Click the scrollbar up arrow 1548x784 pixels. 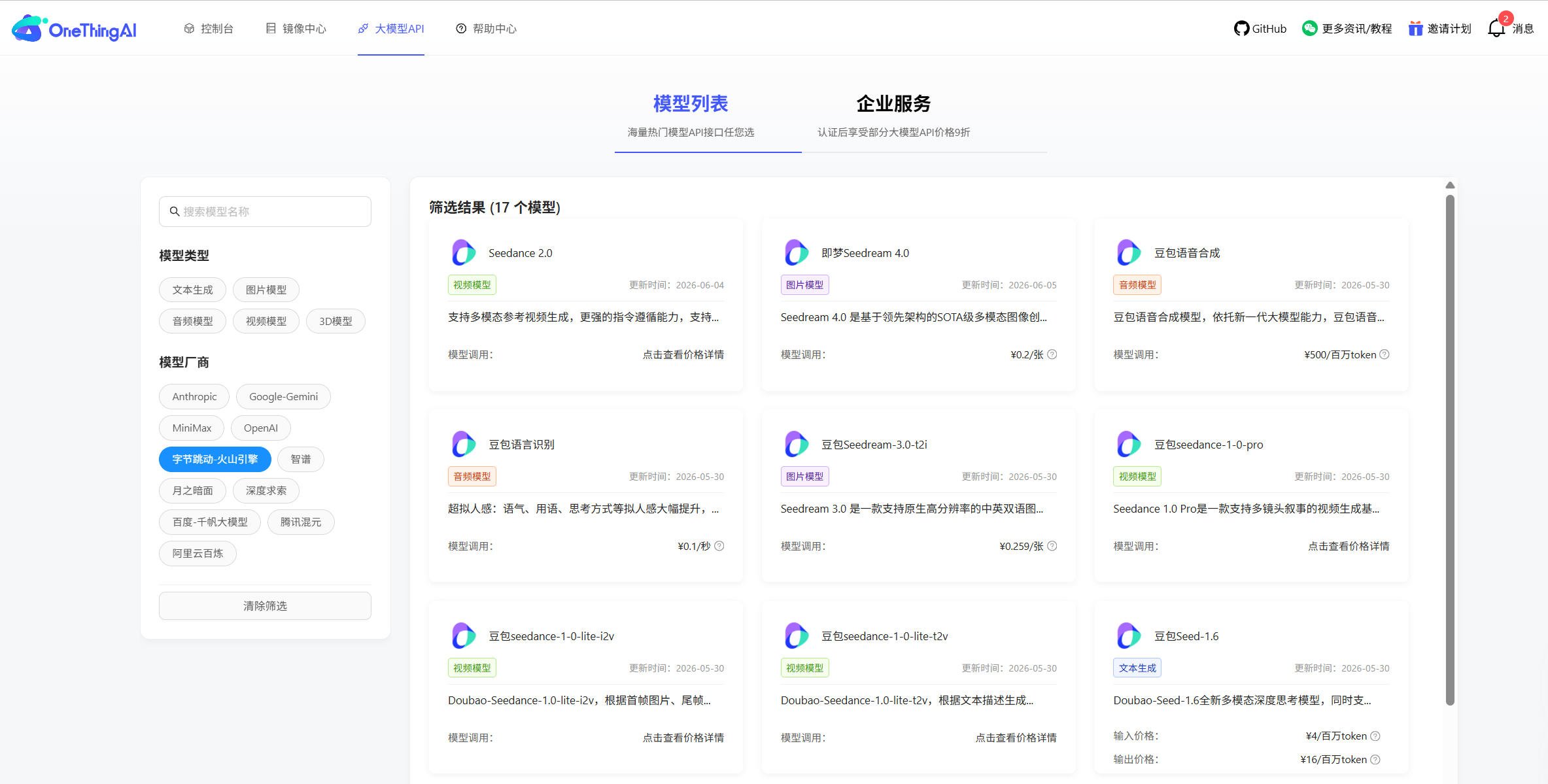click(x=1450, y=185)
